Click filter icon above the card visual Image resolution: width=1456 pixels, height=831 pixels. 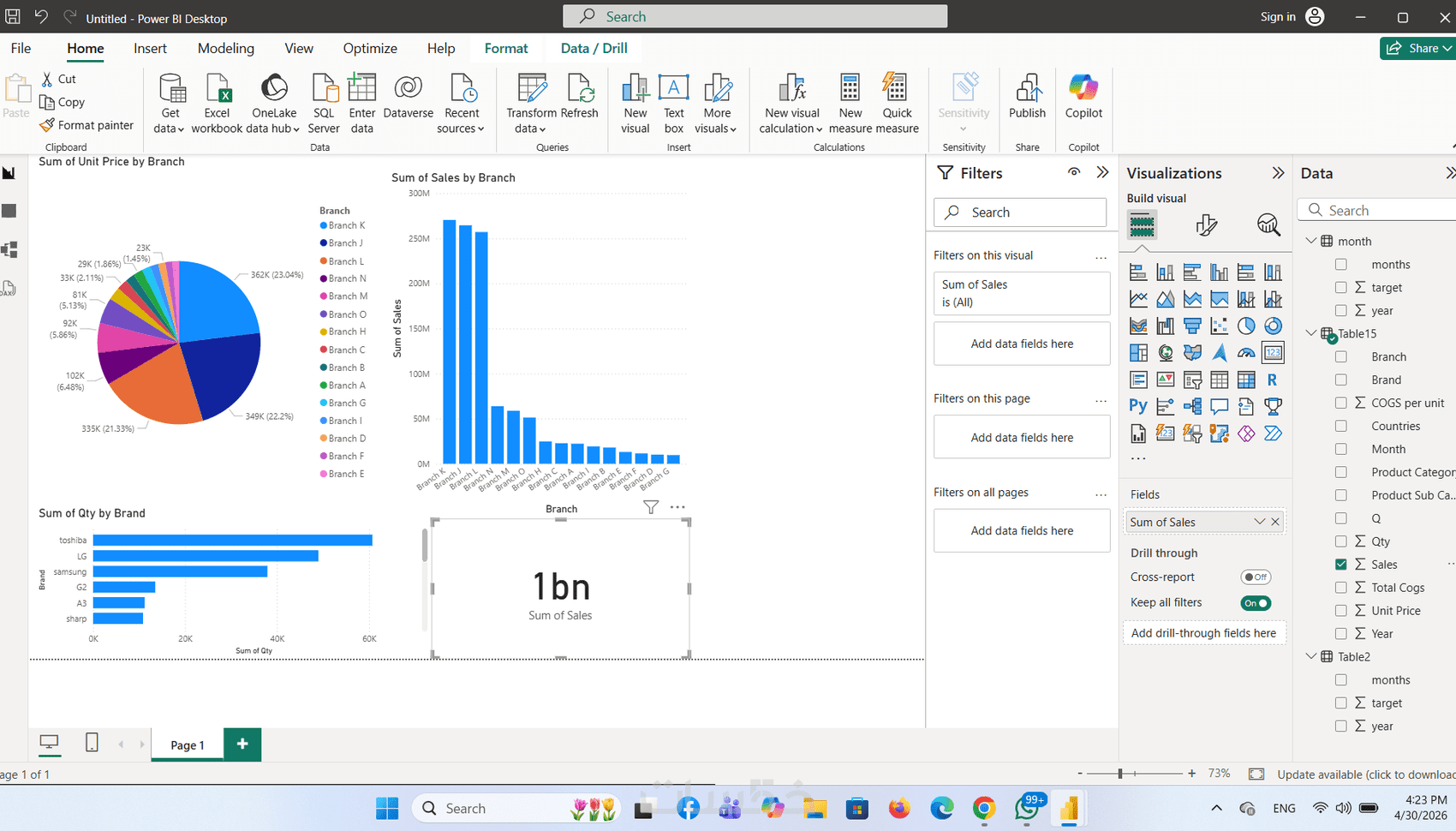(x=651, y=507)
